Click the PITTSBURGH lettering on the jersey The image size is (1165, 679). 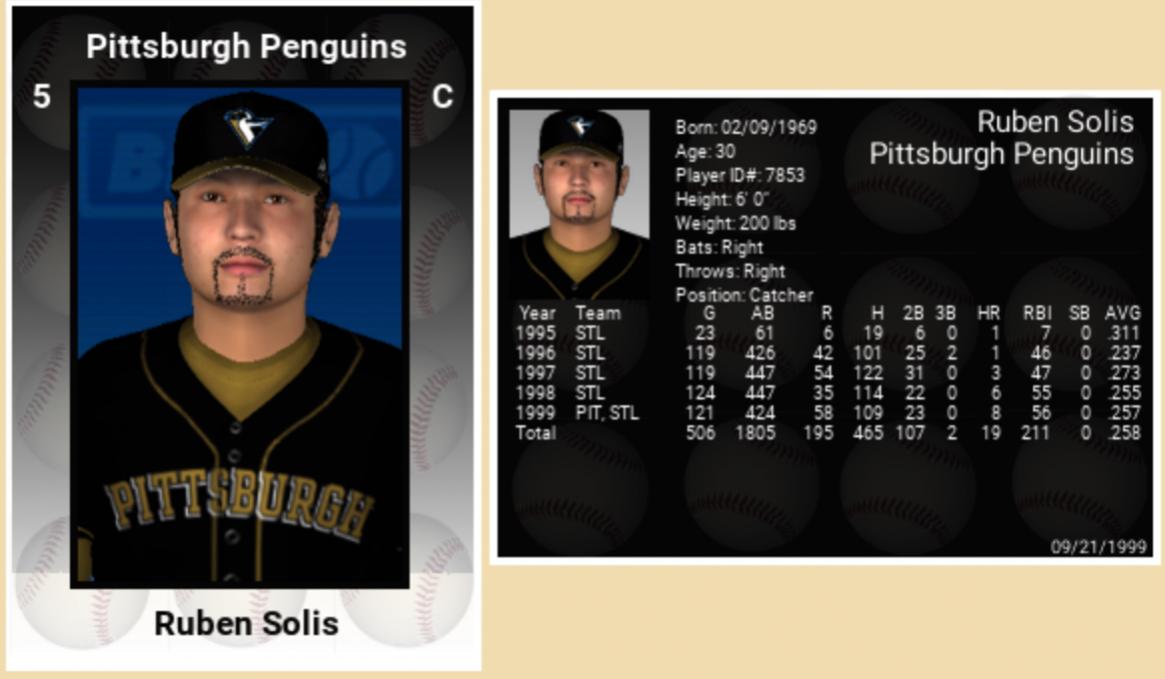[x=240, y=507]
